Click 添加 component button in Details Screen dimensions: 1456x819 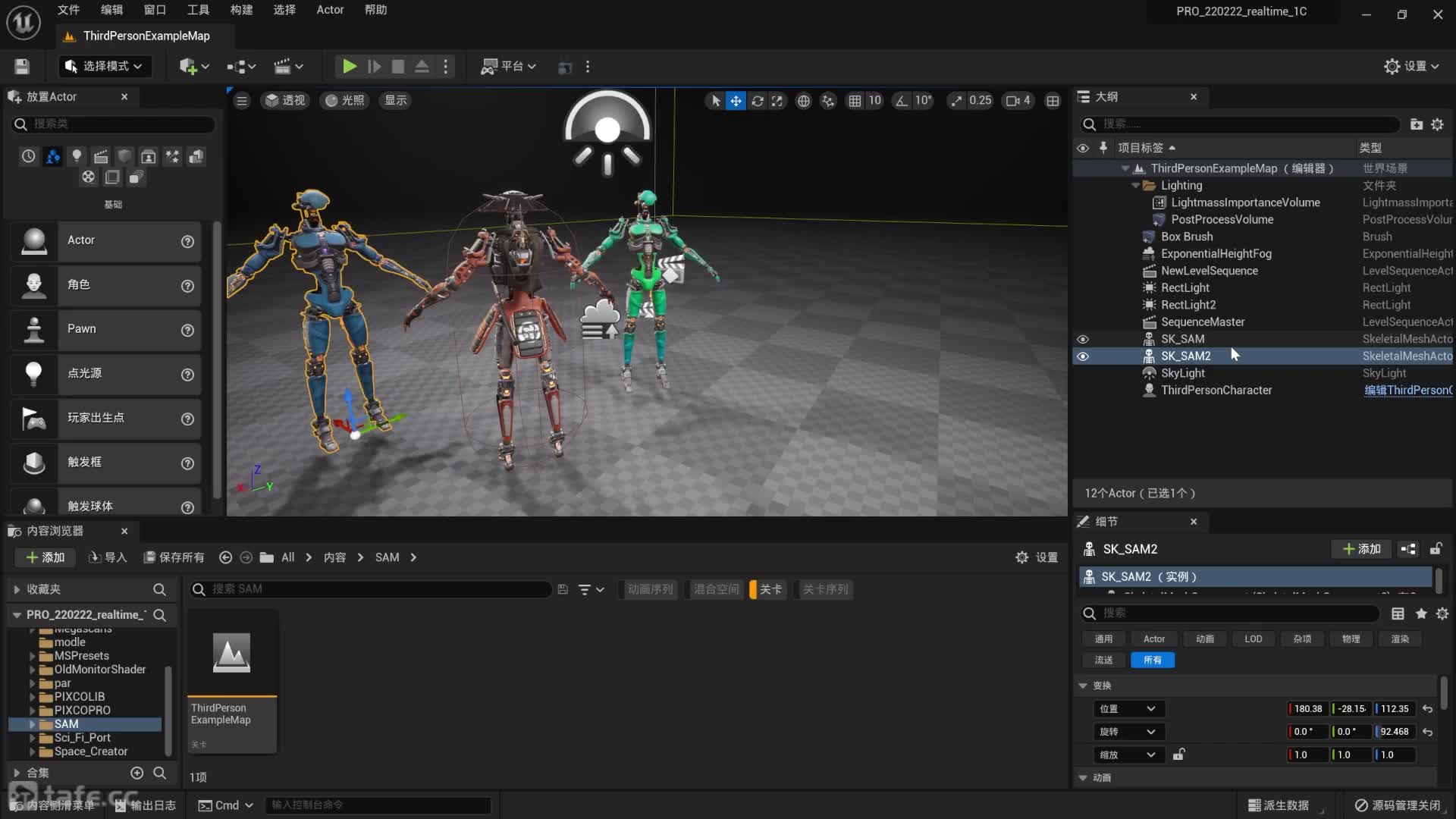coord(1361,549)
